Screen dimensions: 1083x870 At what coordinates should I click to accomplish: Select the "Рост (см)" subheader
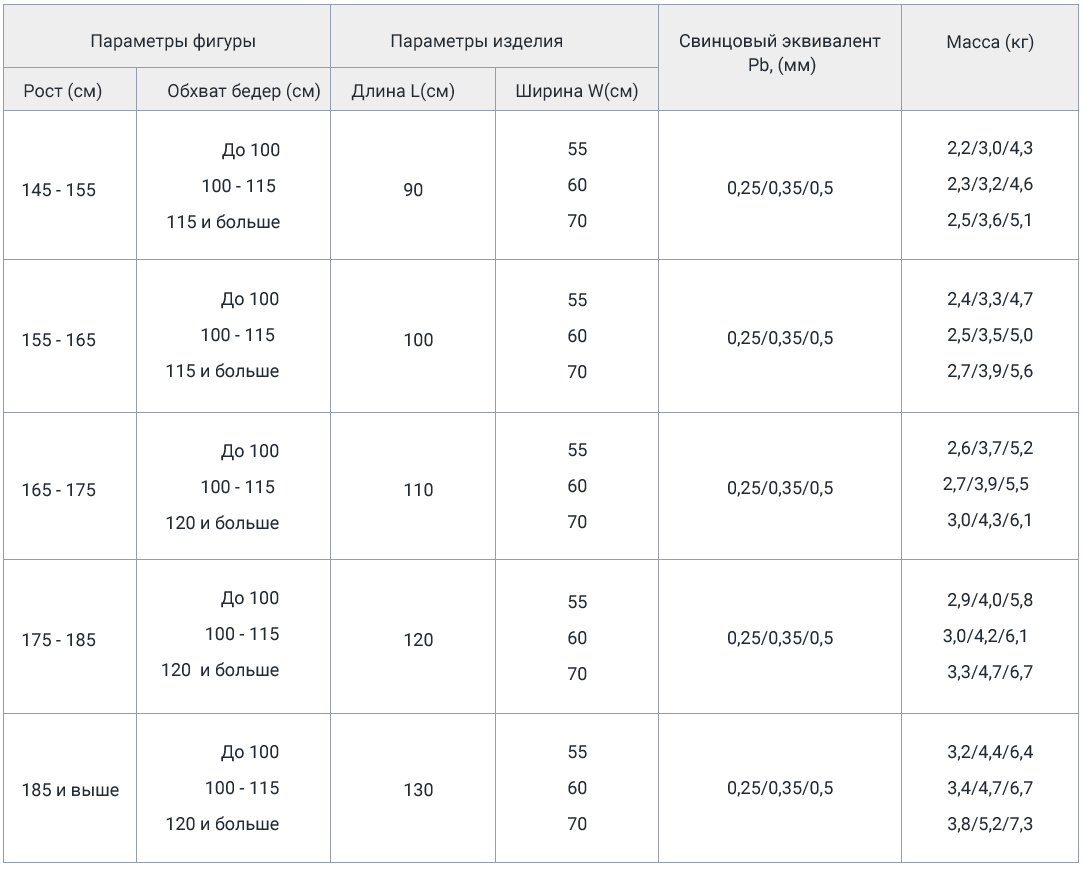(x=62, y=92)
